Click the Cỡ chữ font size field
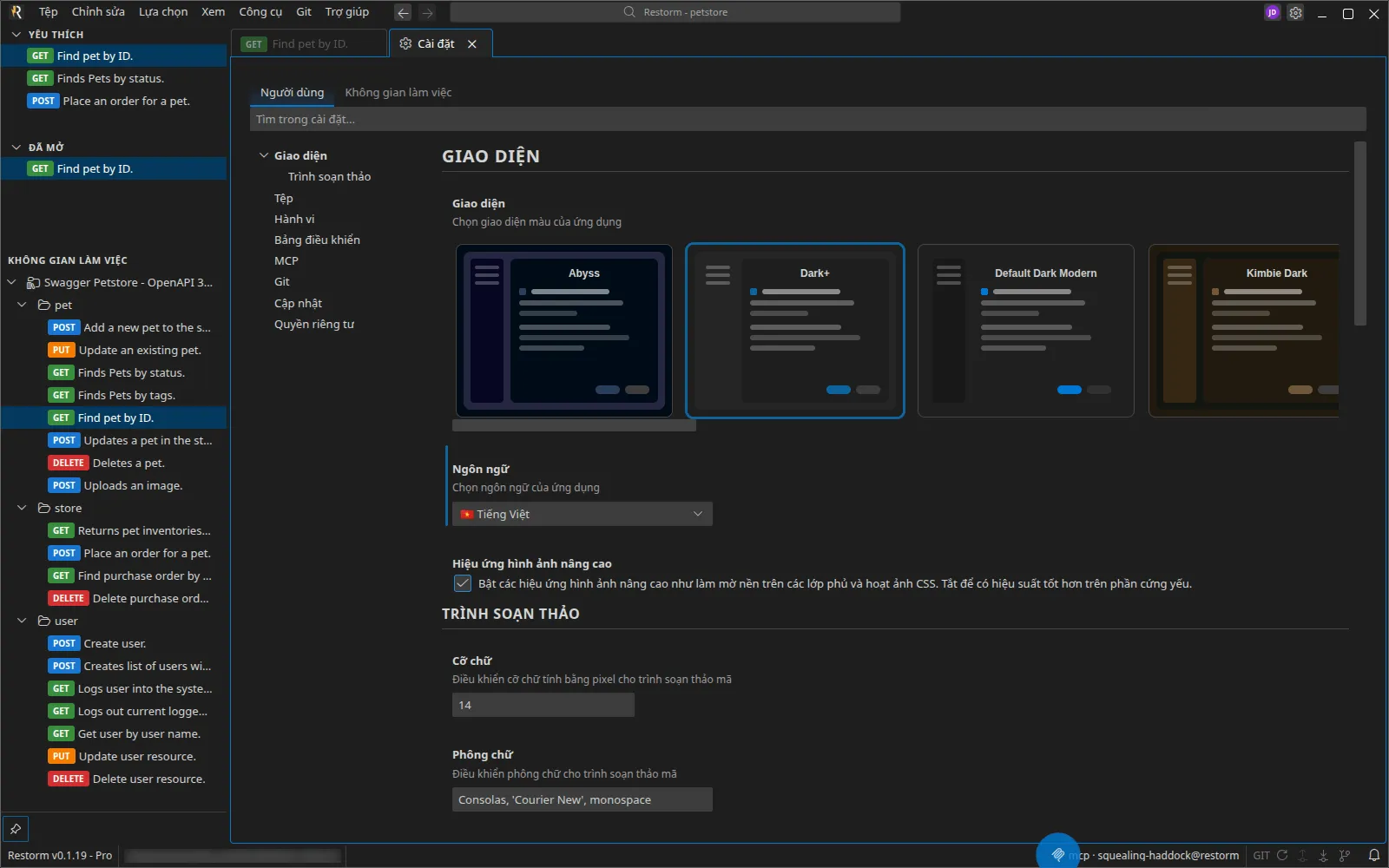The width and height of the screenshot is (1389, 868). pyautogui.click(x=543, y=705)
